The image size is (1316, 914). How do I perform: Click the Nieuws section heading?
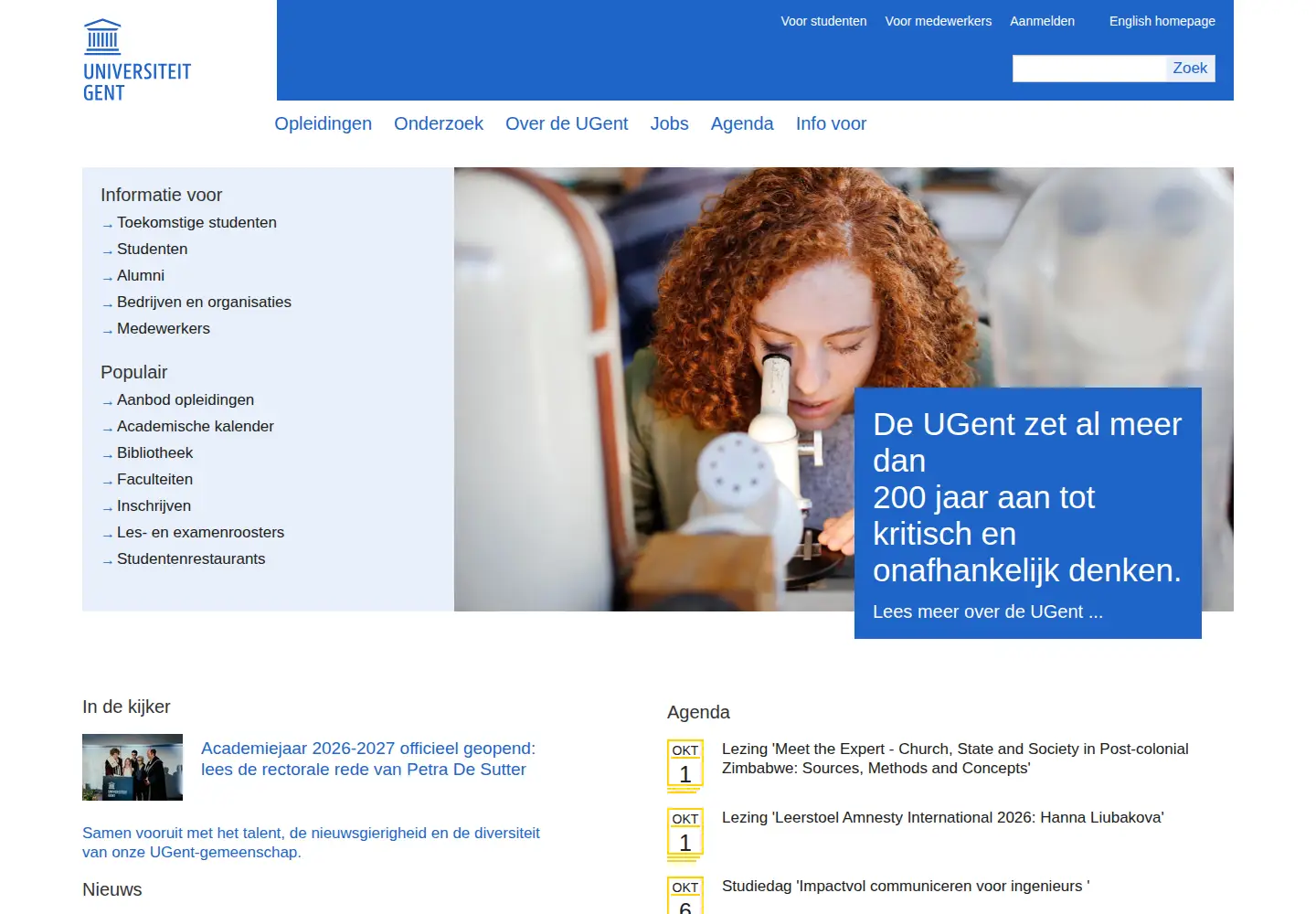click(112, 889)
